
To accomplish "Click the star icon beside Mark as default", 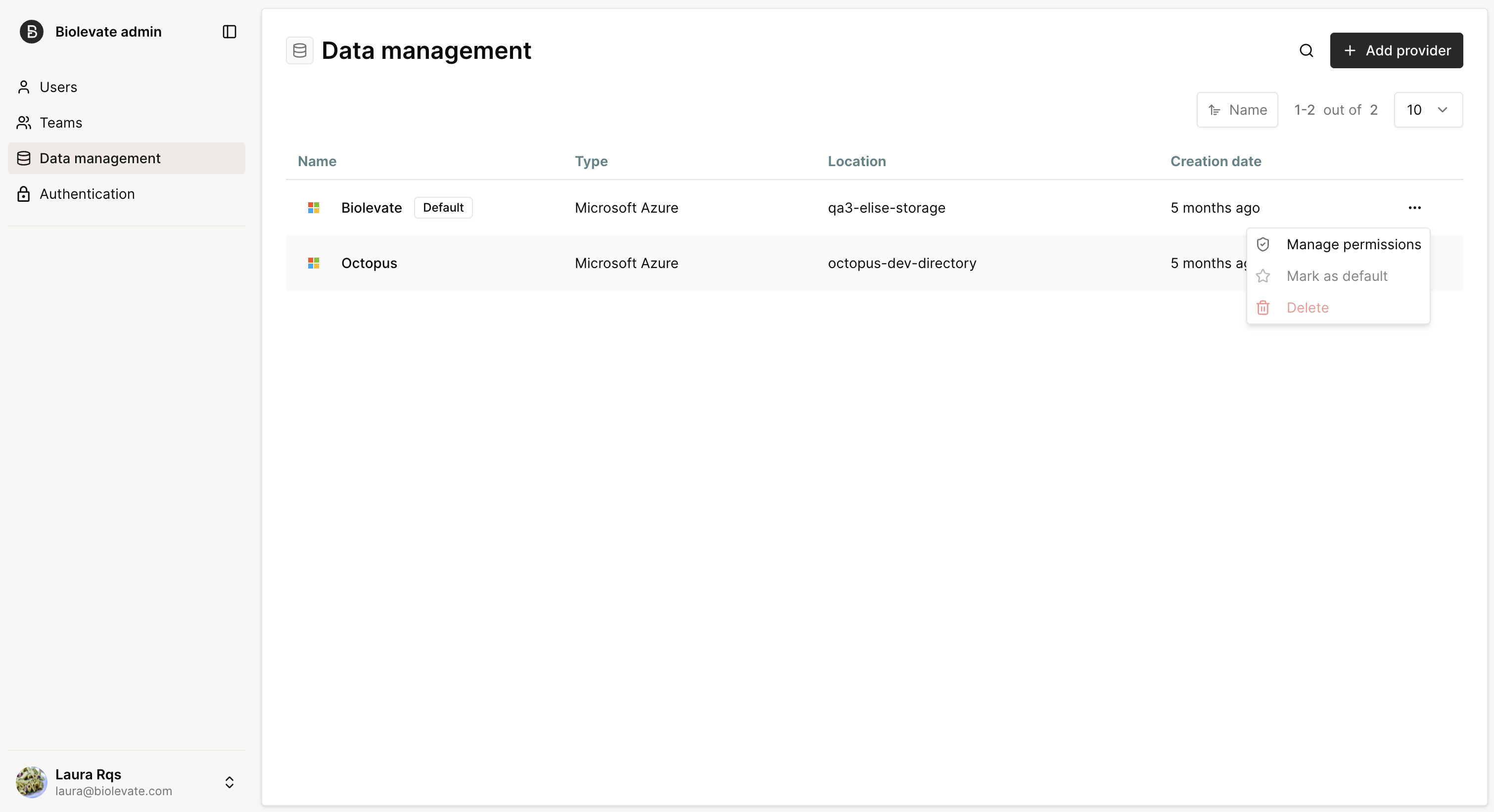I will (1263, 276).
